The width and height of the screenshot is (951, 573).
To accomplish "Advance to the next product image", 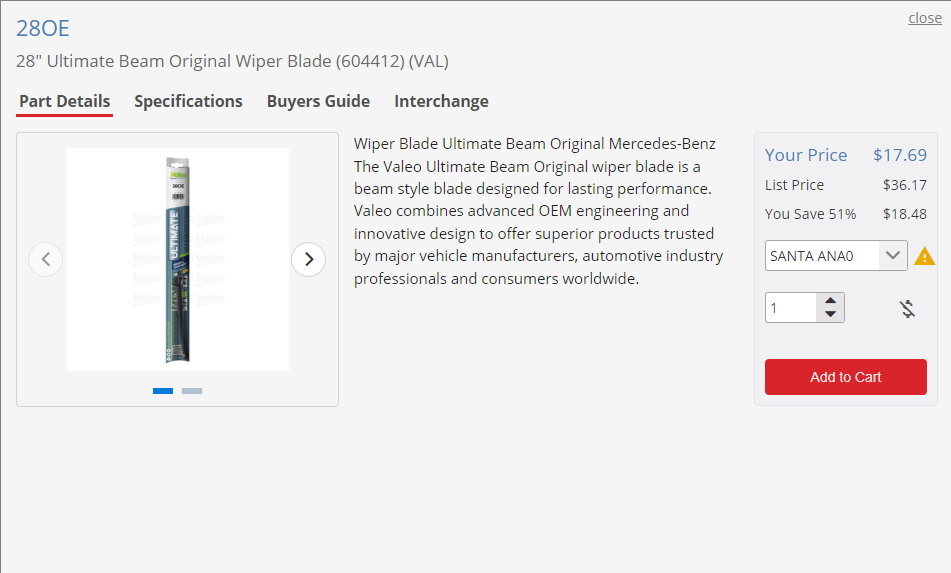I will tap(309, 260).
